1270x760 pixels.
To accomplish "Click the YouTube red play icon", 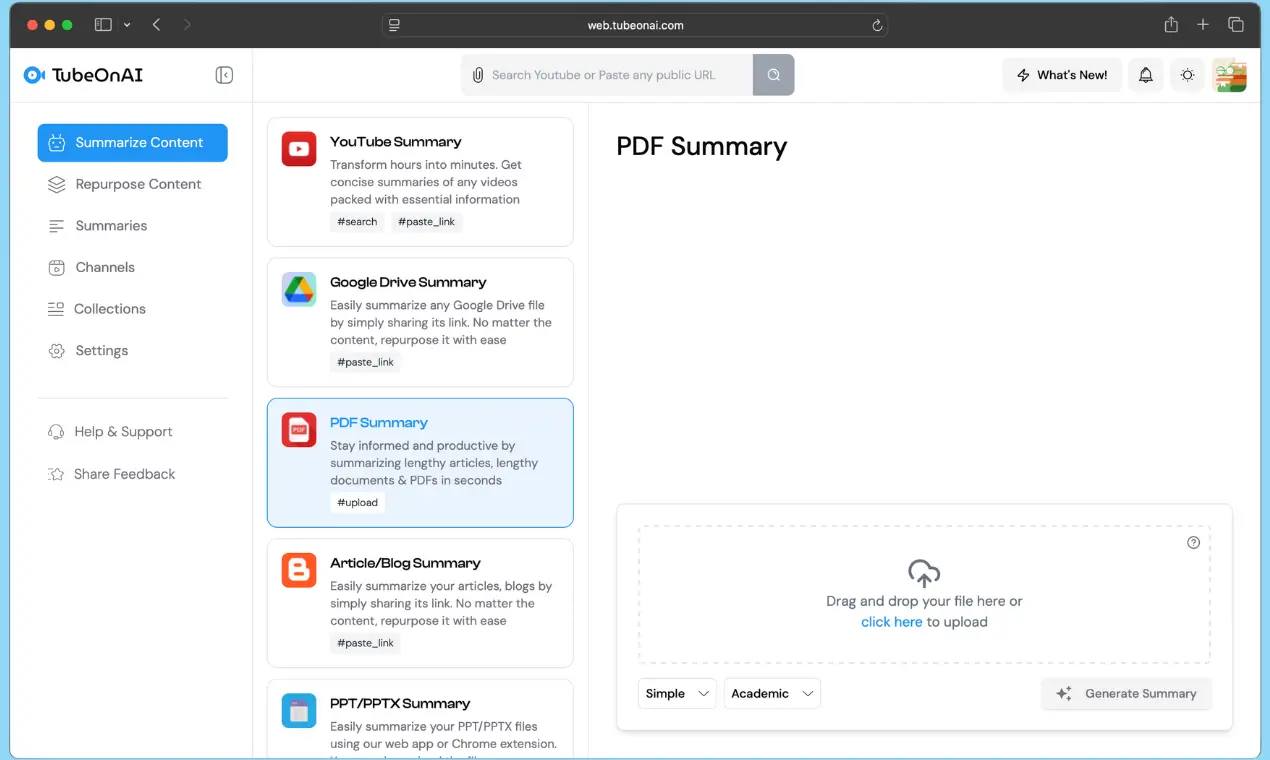I will 299,149.
